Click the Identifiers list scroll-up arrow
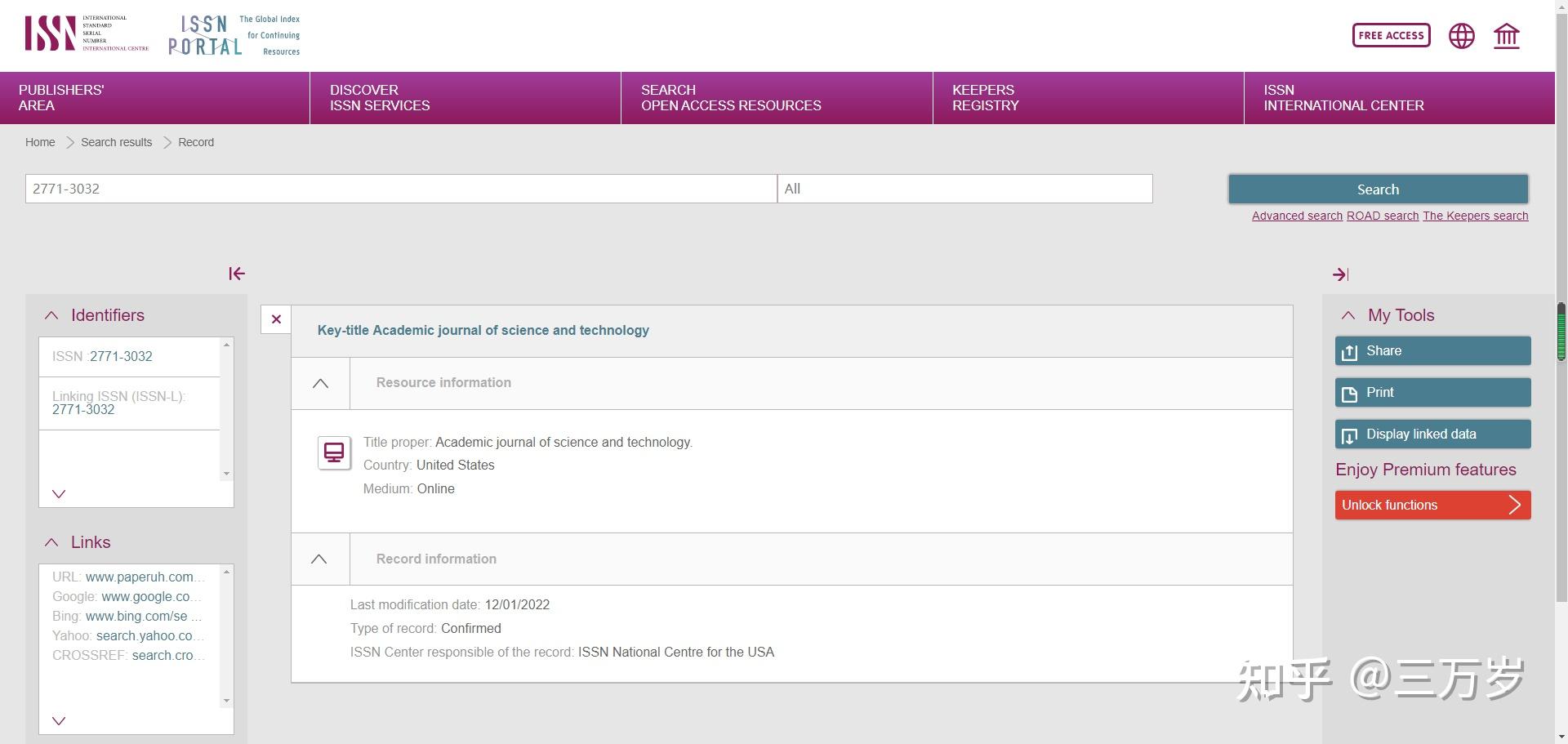Image resolution: width=1568 pixels, height=744 pixels. point(226,345)
